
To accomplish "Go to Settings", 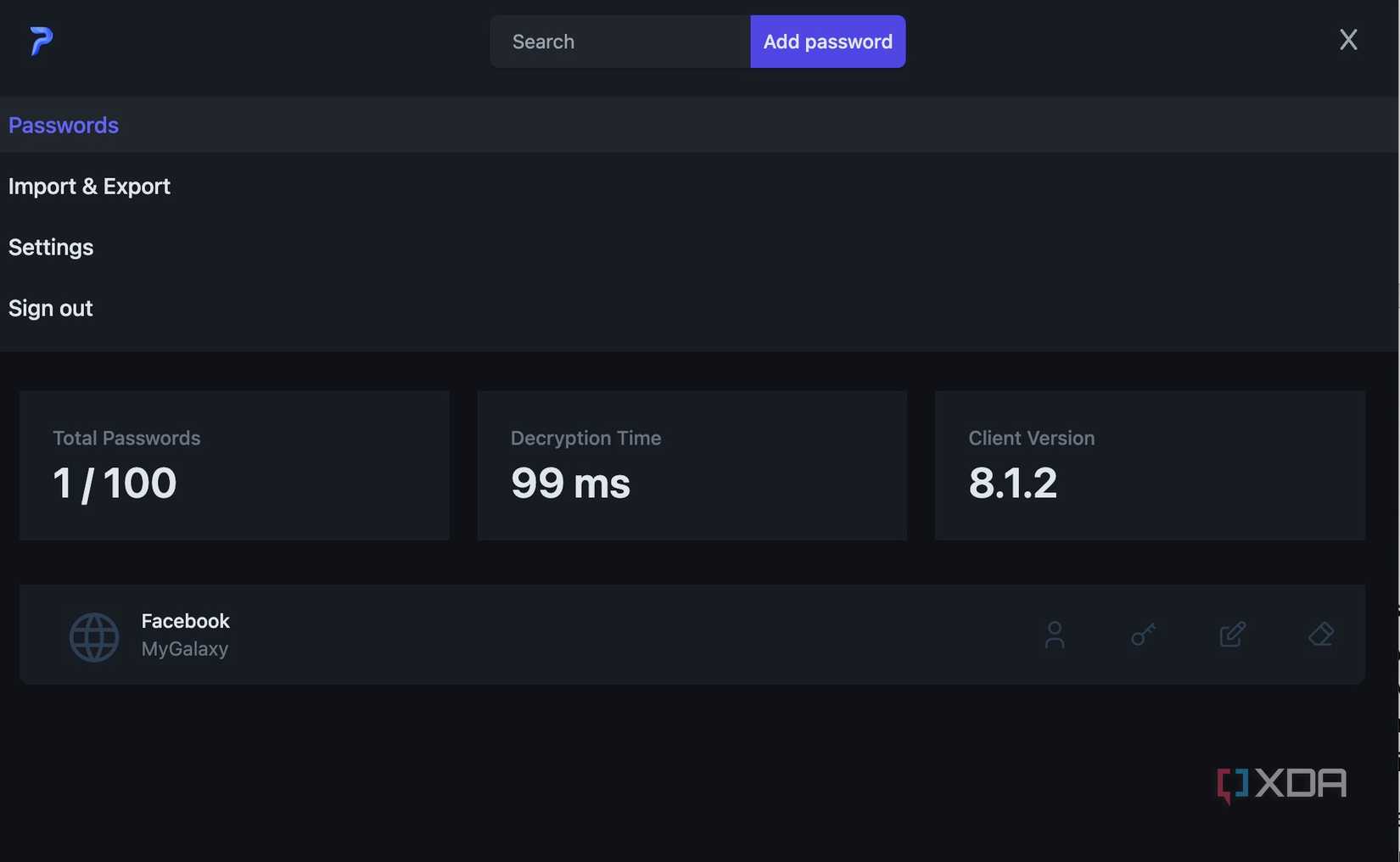I will click(x=50, y=247).
